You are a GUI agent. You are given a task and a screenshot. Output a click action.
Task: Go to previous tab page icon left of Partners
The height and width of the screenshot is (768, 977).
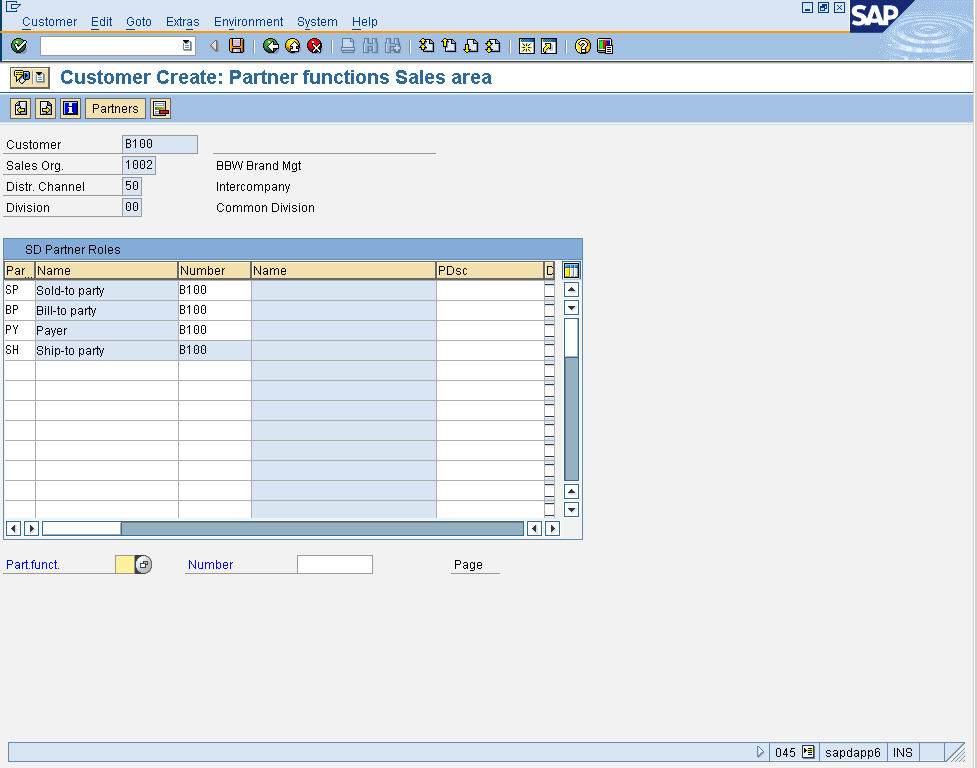click(21, 108)
